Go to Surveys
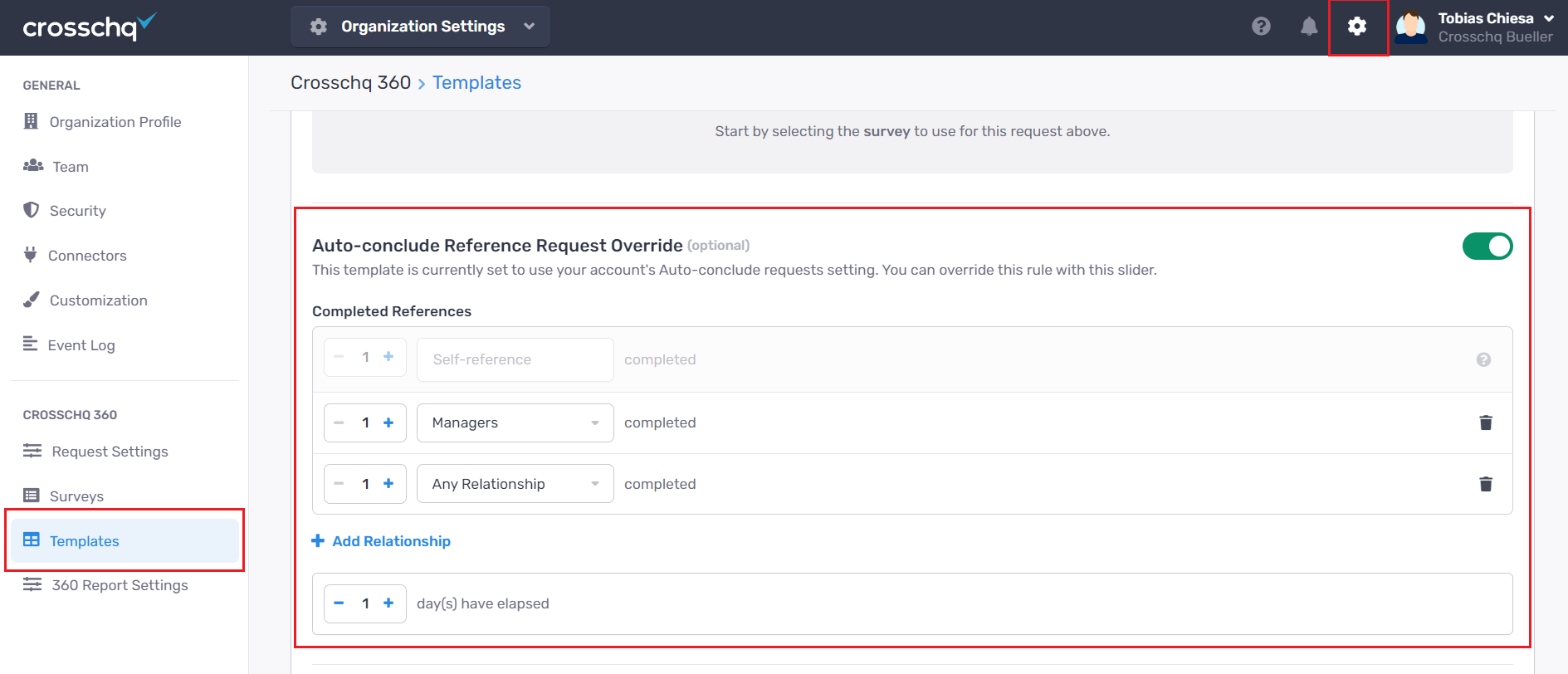Viewport: 1568px width, 674px height. coord(76,496)
